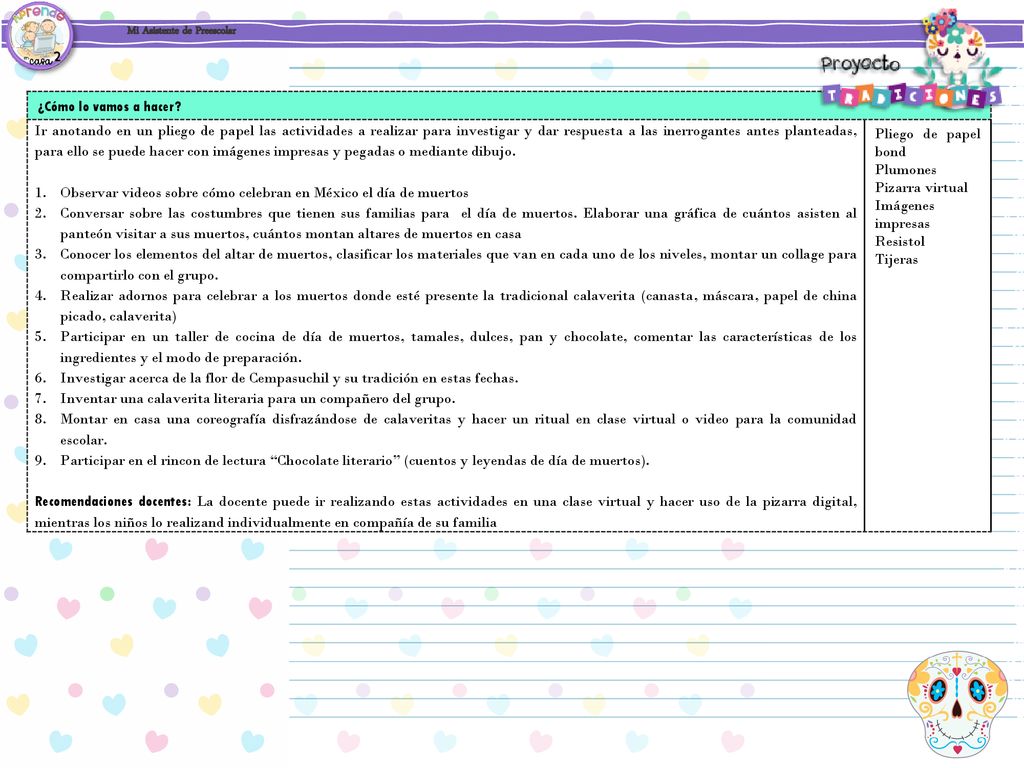The width and height of the screenshot is (1024, 768).
Task: Click the flowered skull beside Proyecto
Action: click(x=957, y=46)
